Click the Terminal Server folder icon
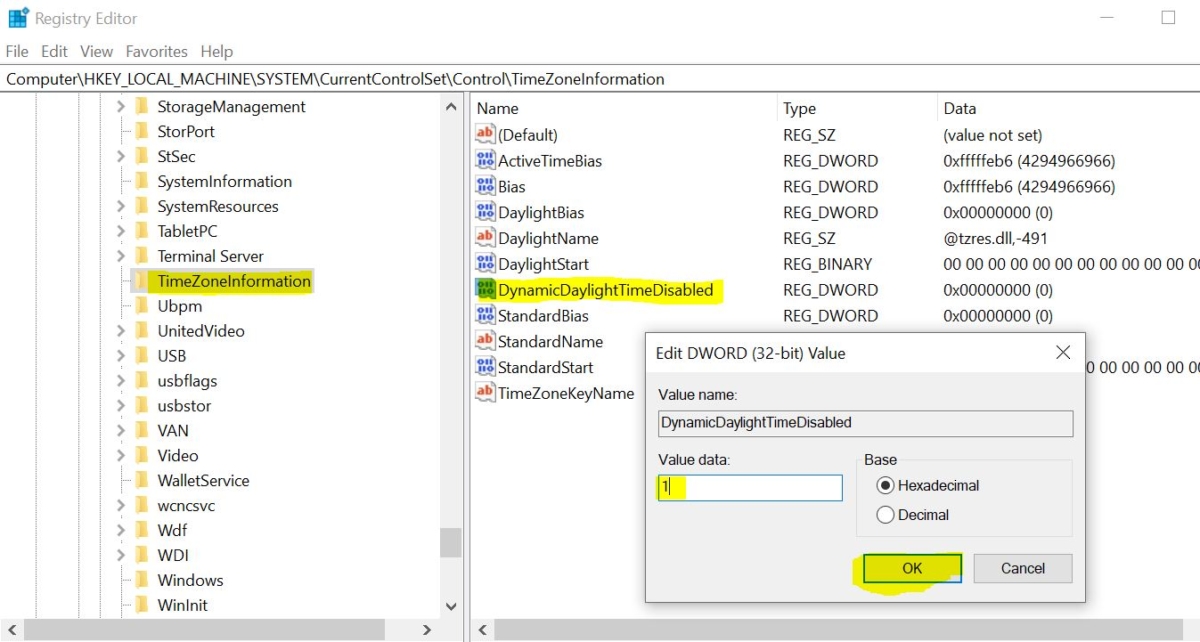 (141, 256)
